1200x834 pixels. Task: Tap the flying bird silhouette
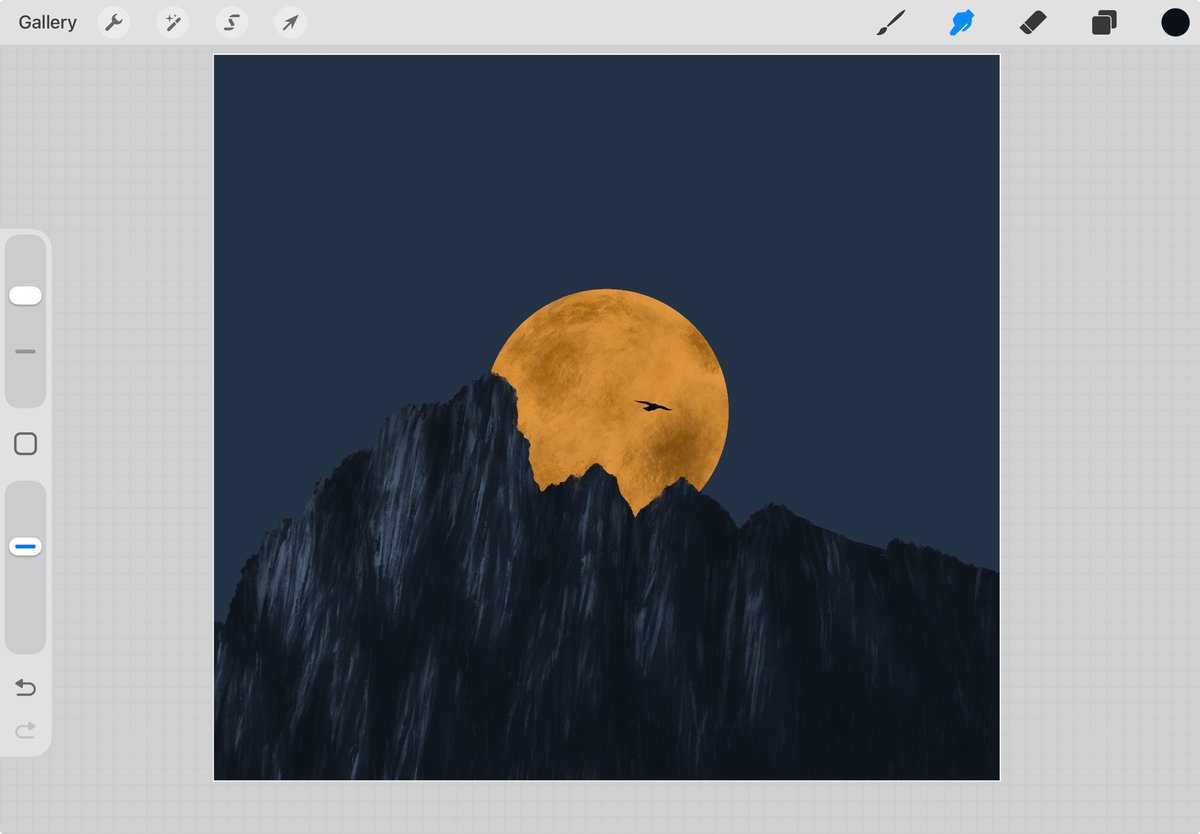(653, 406)
